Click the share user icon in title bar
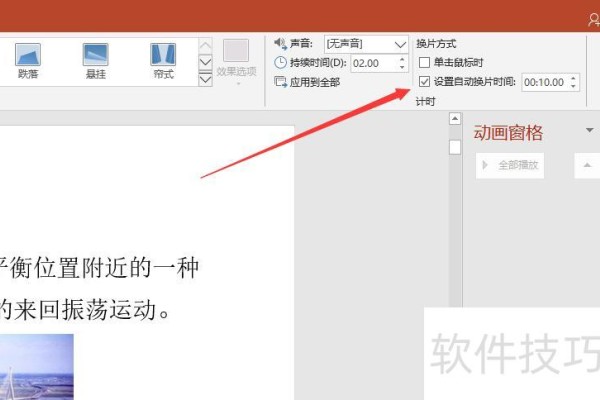The height and width of the screenshot is (400, 600). click(594, 19)
